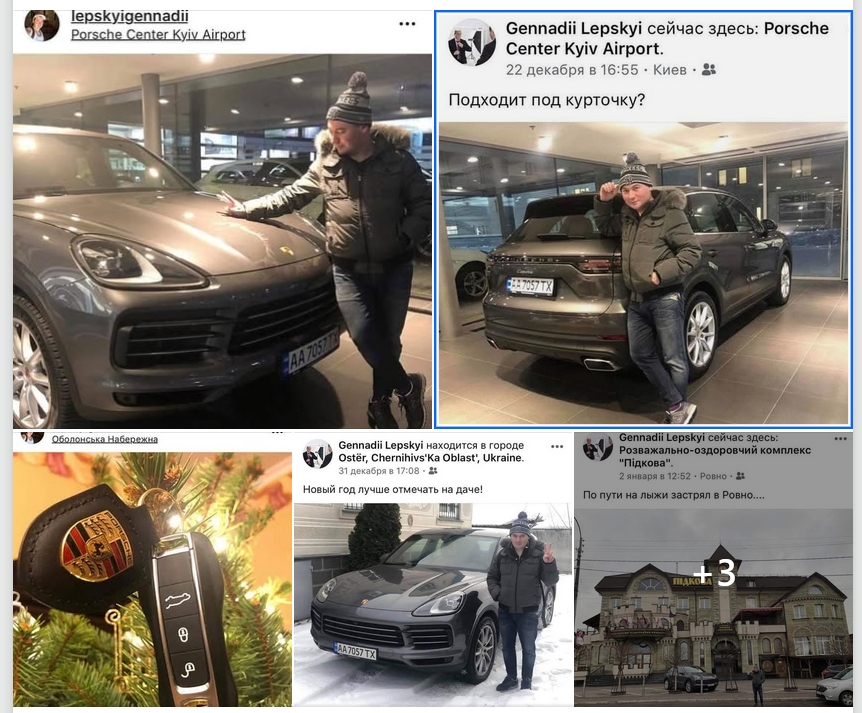
Task: Click the friends audience icon next to Киев
Action: tap(709, 70)
